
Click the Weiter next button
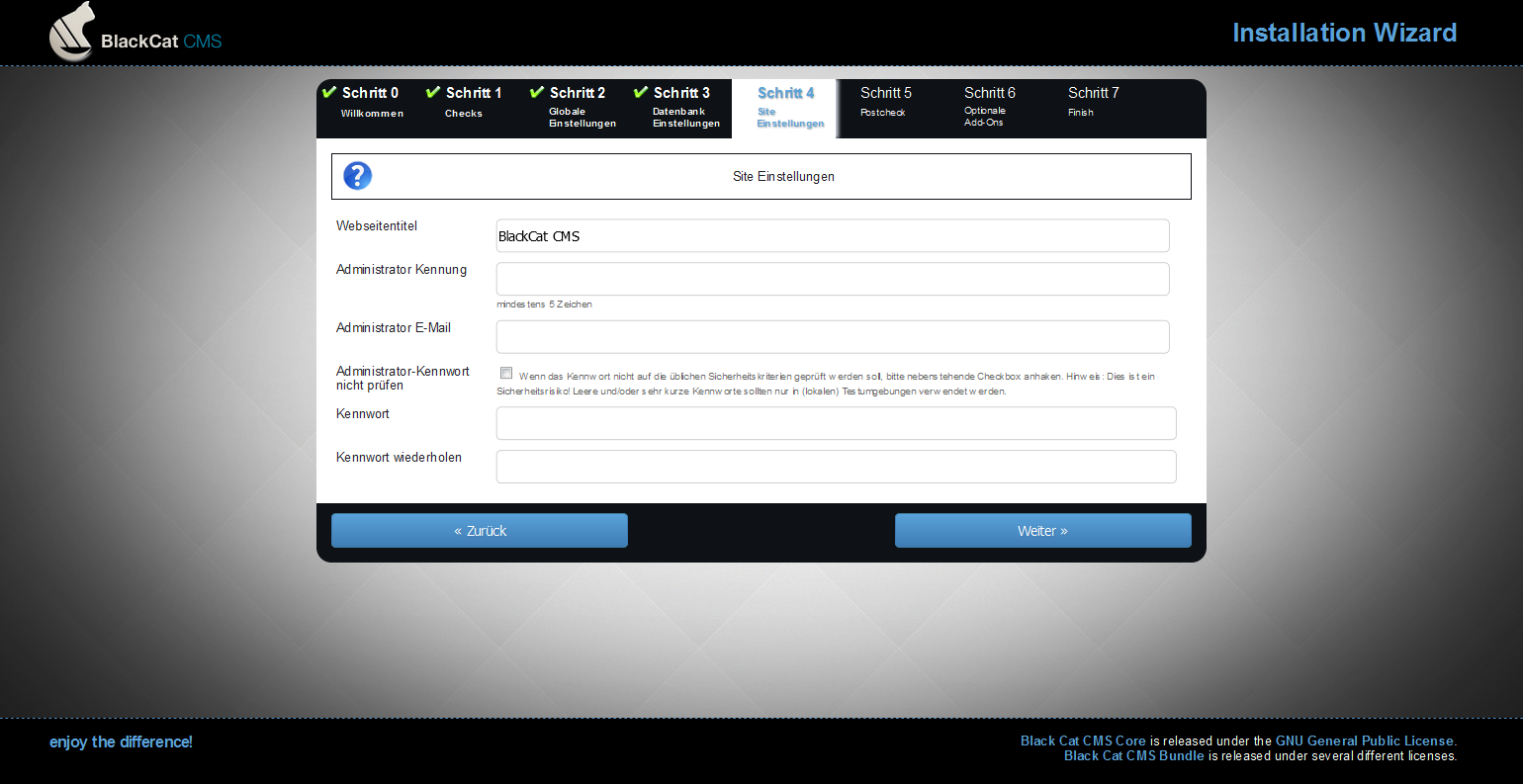point(1043,531)
